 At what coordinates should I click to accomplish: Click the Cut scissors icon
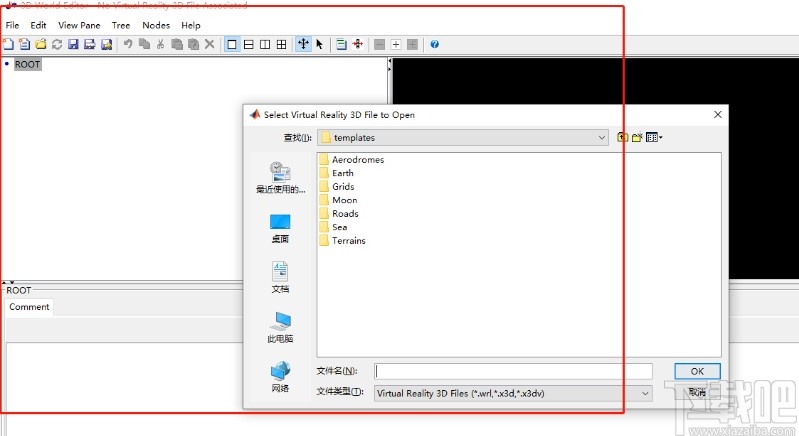click(161, 44)
